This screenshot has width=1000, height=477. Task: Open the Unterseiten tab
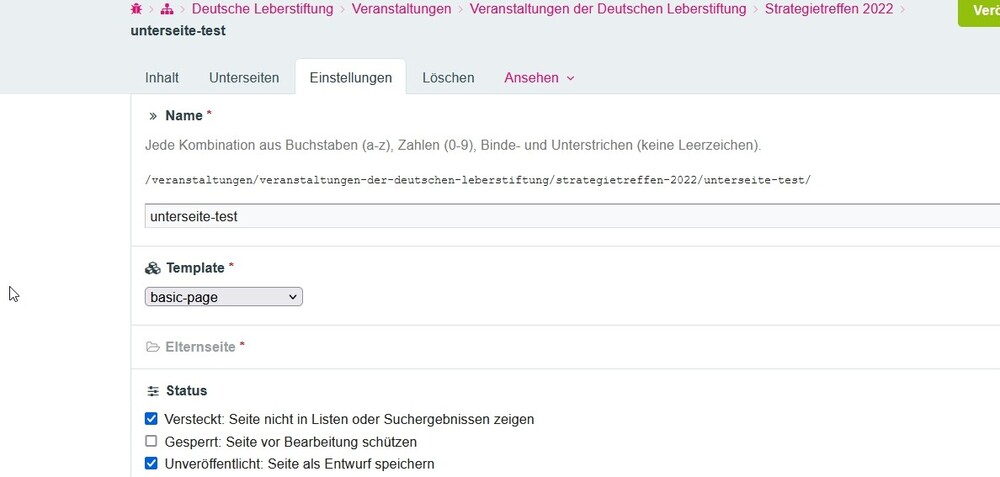(244, 78)
